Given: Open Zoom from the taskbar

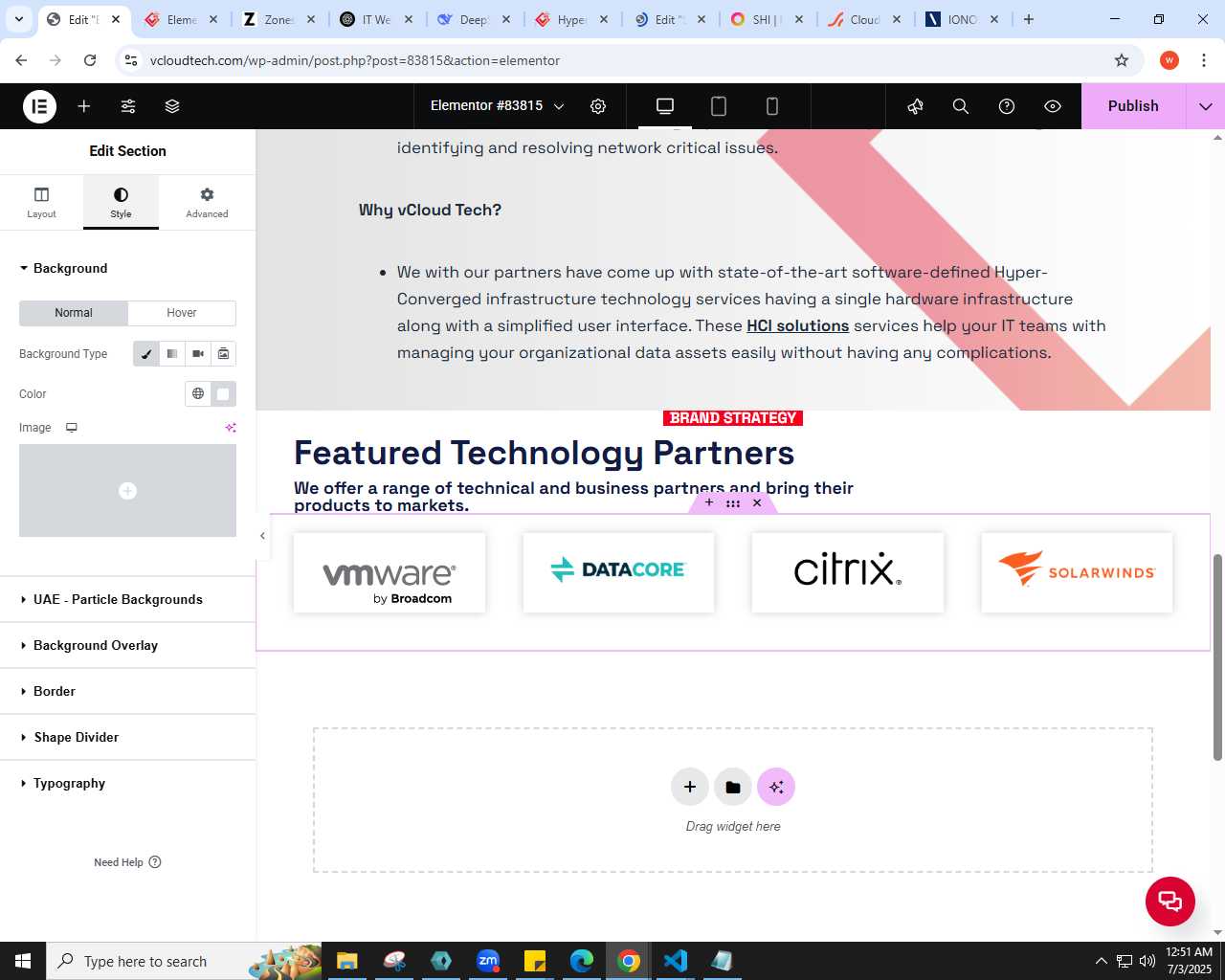Looking at the screenshot, I should tap(488, 961).
